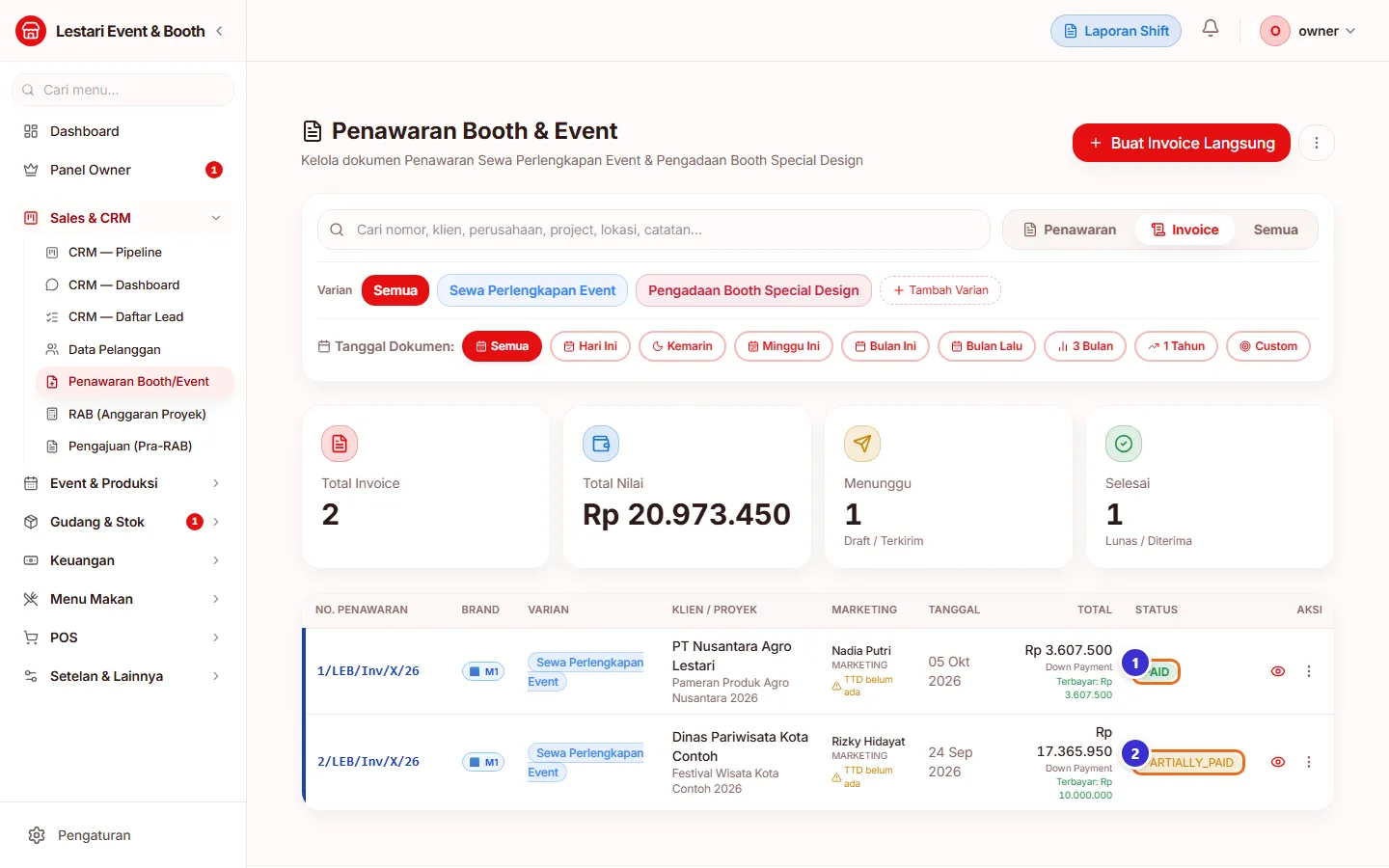Open Panel Owner in the sidebar
This screenshot has height=868, width=1389.
point(123,170)
